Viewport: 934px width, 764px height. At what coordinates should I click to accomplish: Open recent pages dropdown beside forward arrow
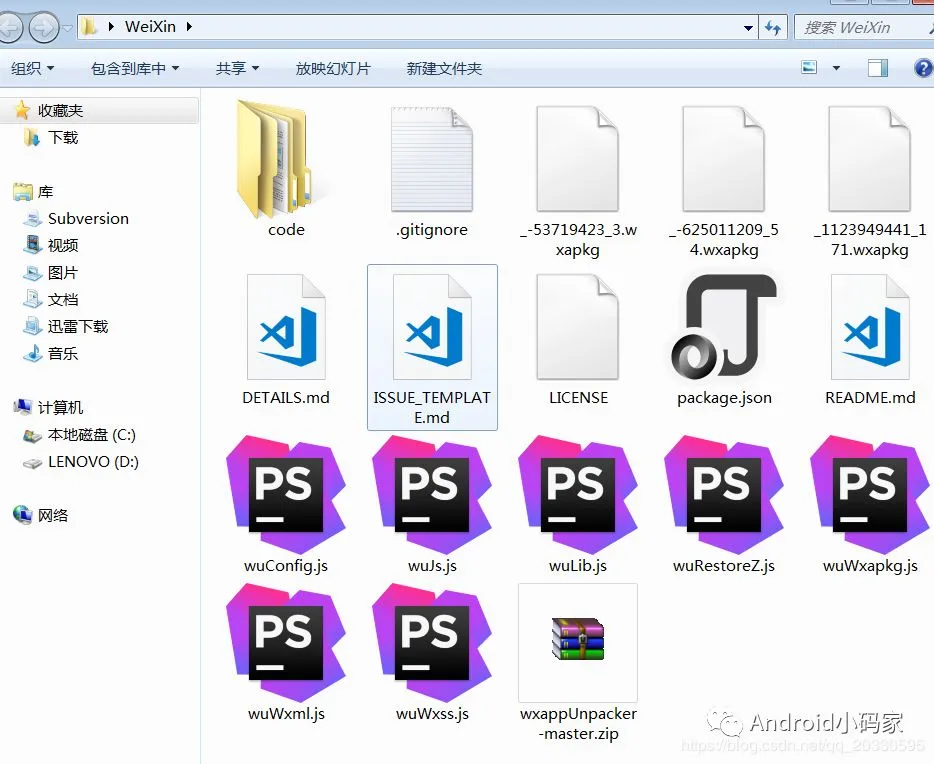coord(67,27)
